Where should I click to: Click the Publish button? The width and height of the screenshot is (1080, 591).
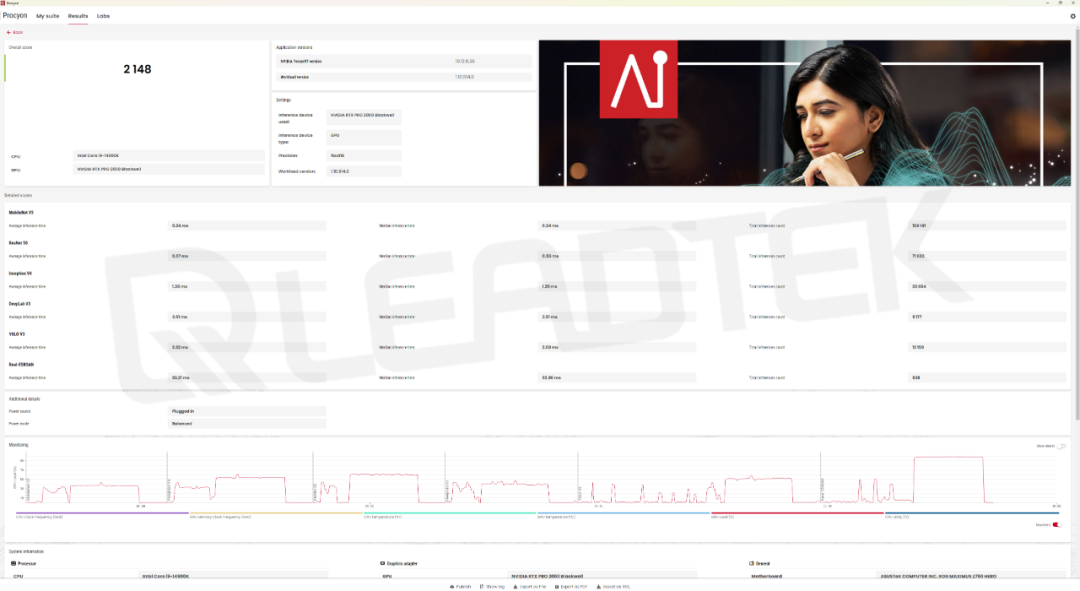click(x=461, y=587)
